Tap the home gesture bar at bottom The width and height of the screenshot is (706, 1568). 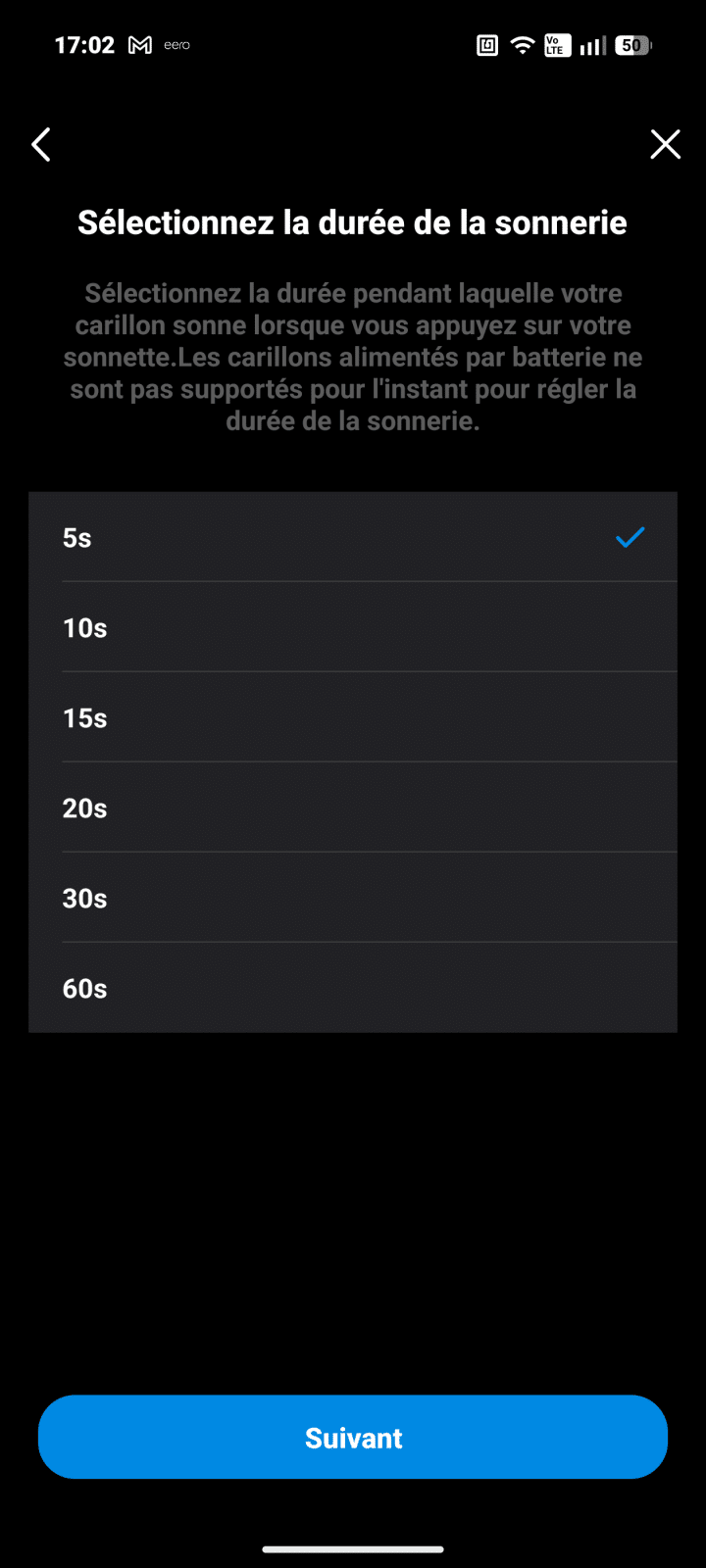click(x=353, y=1549)
